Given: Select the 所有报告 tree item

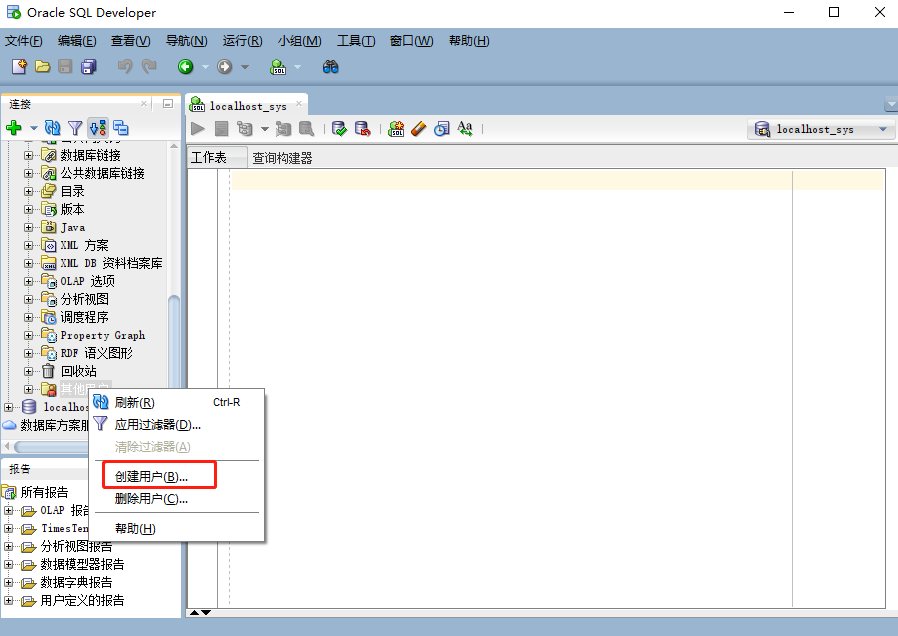Looking at the screenshot, I should point(44,492).
